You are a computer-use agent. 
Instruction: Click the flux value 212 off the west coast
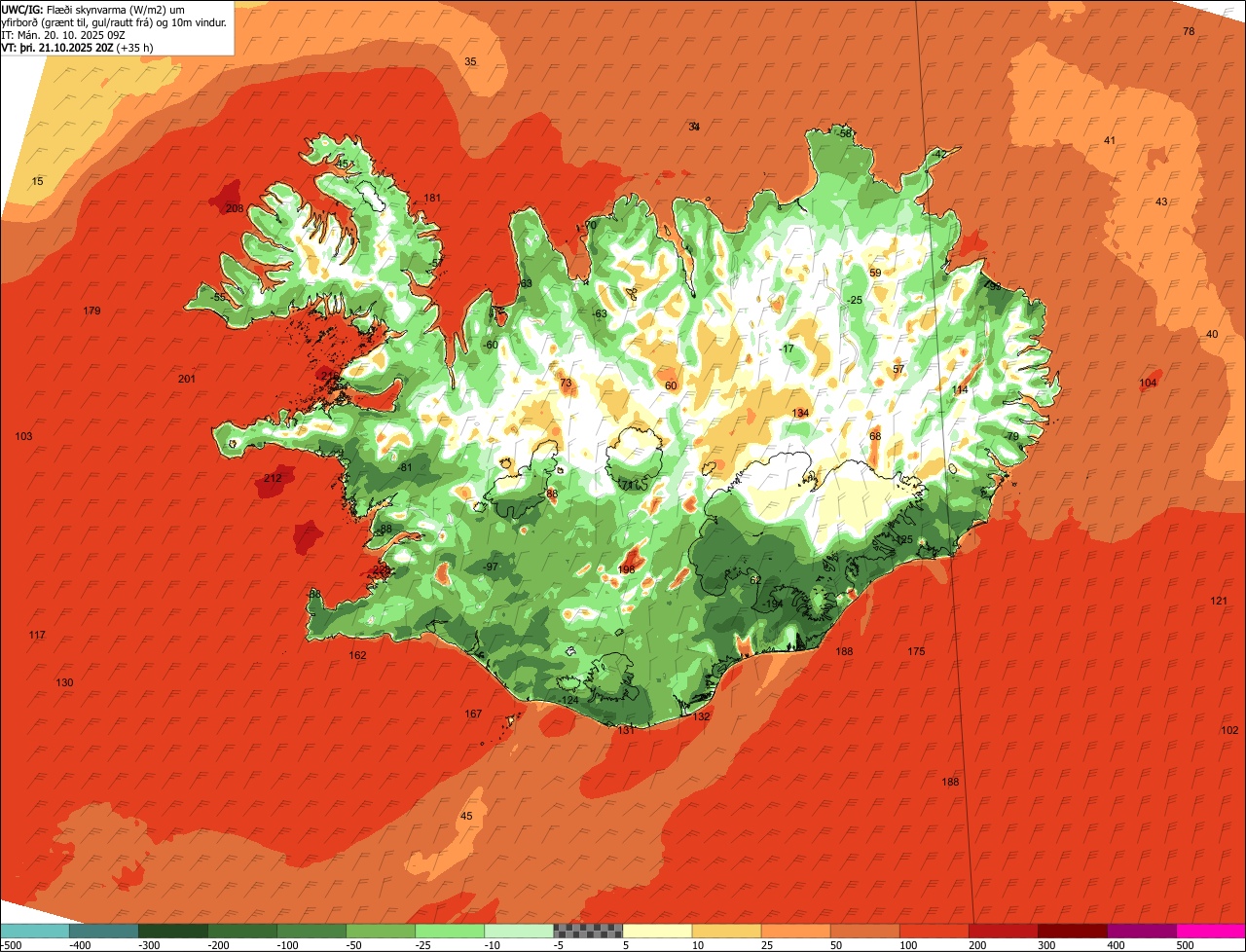pos(273,478)
